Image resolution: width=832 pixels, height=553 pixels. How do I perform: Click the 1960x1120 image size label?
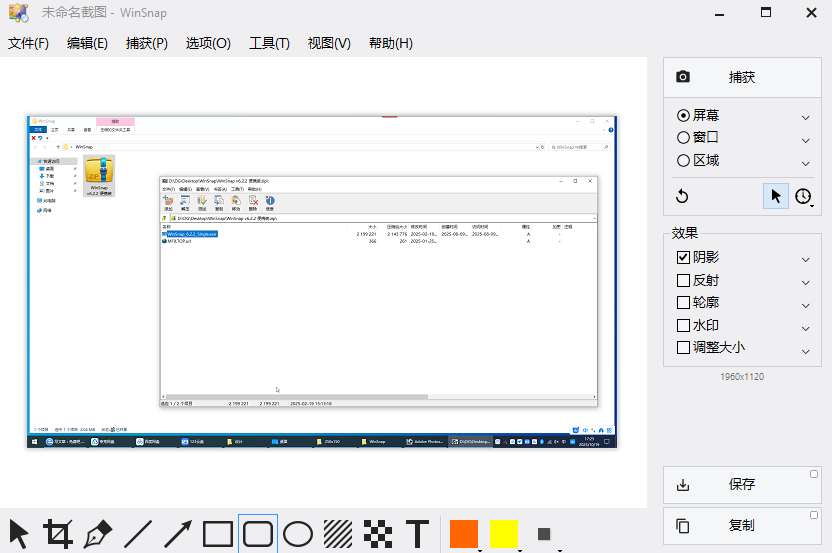[x=742, y=377]
